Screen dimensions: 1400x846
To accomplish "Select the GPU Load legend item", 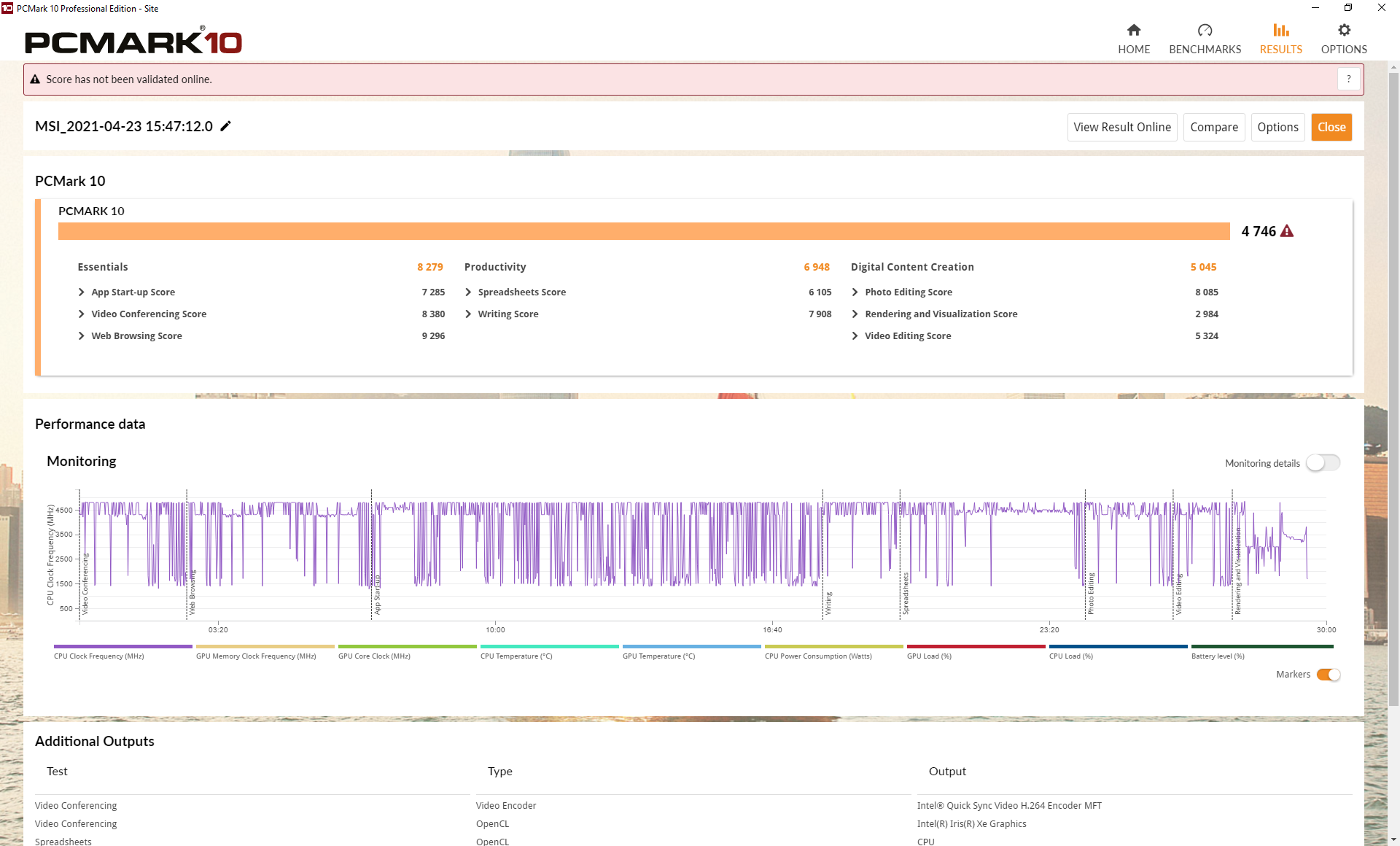I will pos(929,656).
